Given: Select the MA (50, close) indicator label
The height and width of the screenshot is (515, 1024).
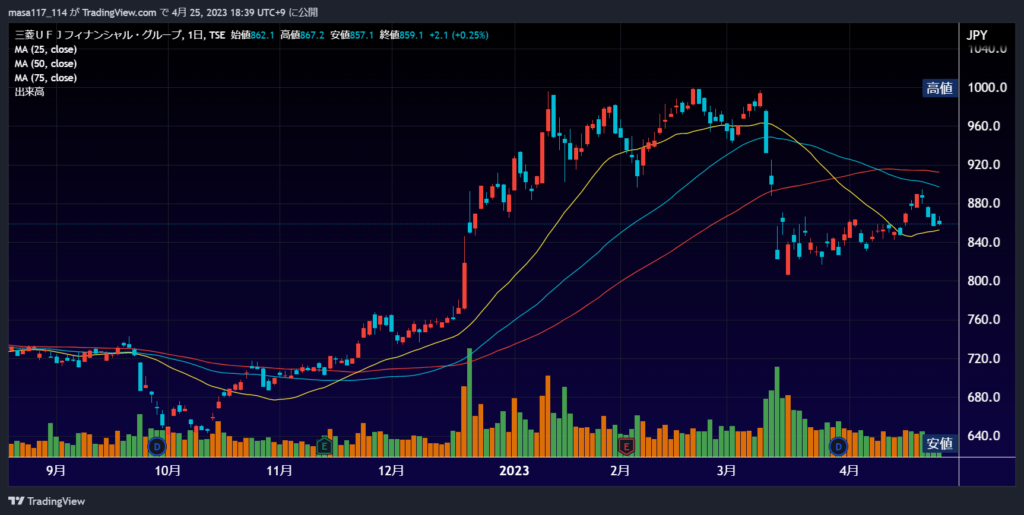Looking at the screenshot, I should click(46, 64).
